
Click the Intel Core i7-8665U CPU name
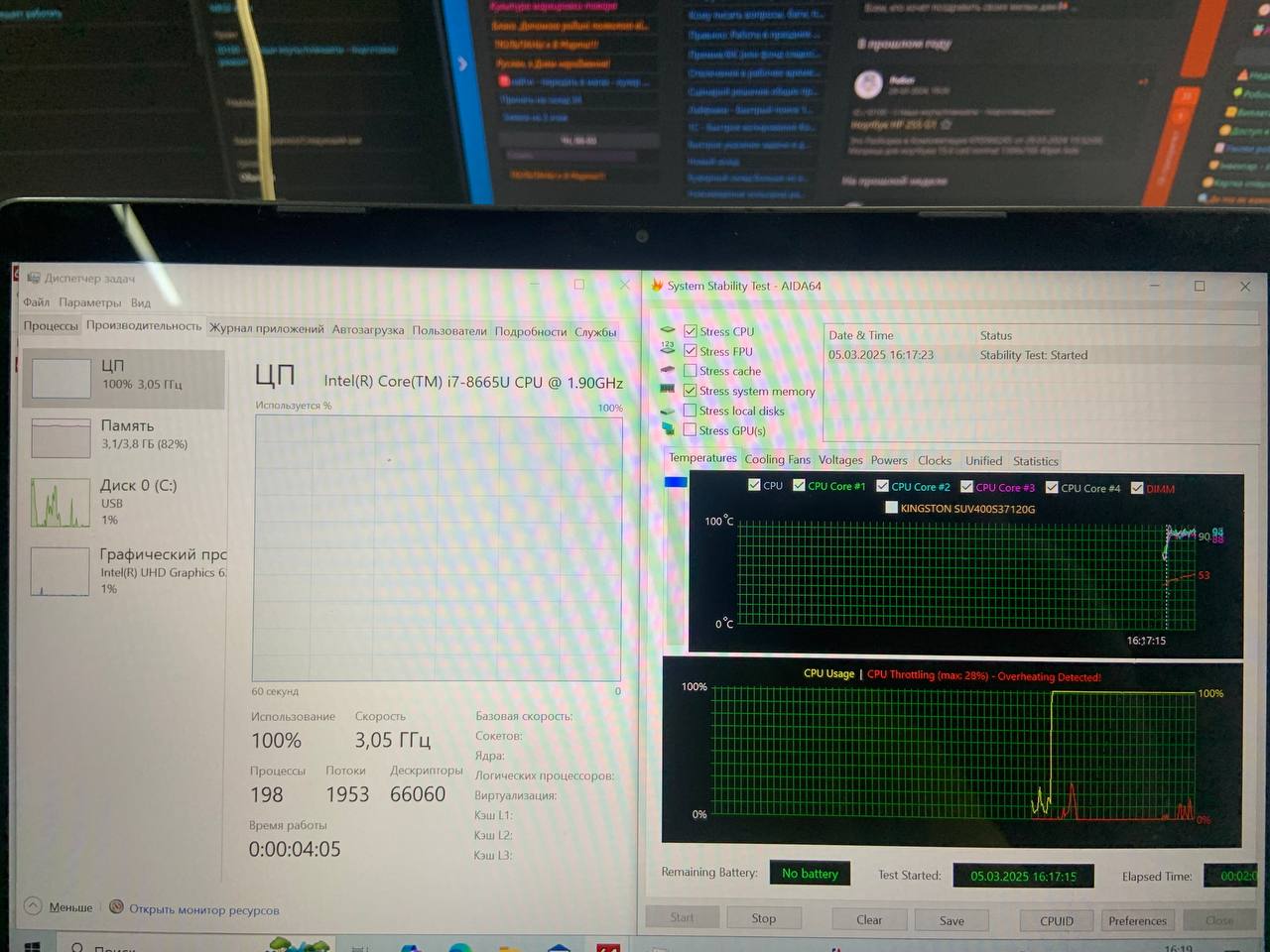pyautogui.click(x=473, y=382)
